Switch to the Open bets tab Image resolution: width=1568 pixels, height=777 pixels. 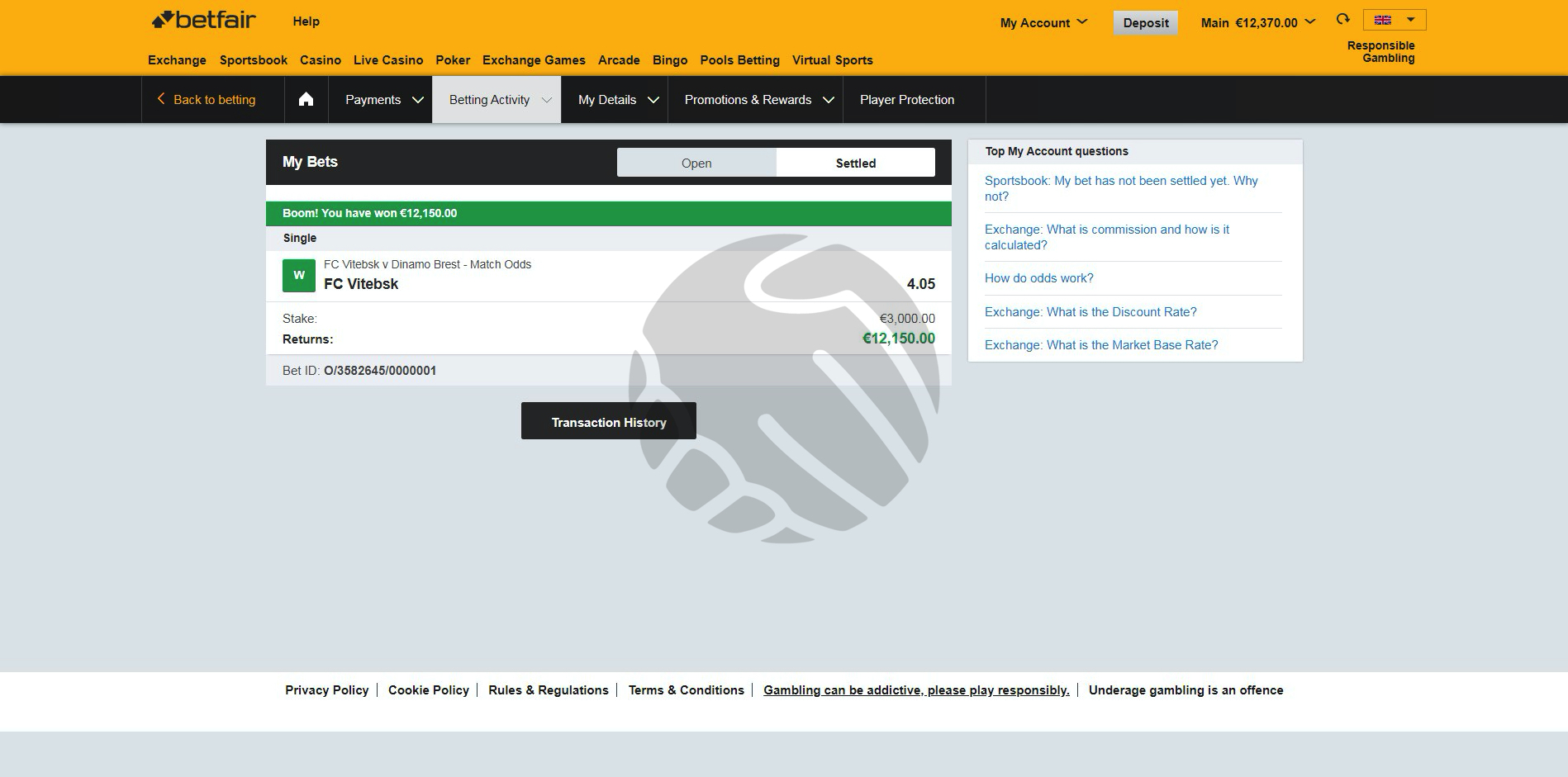[x=696, y=163]
